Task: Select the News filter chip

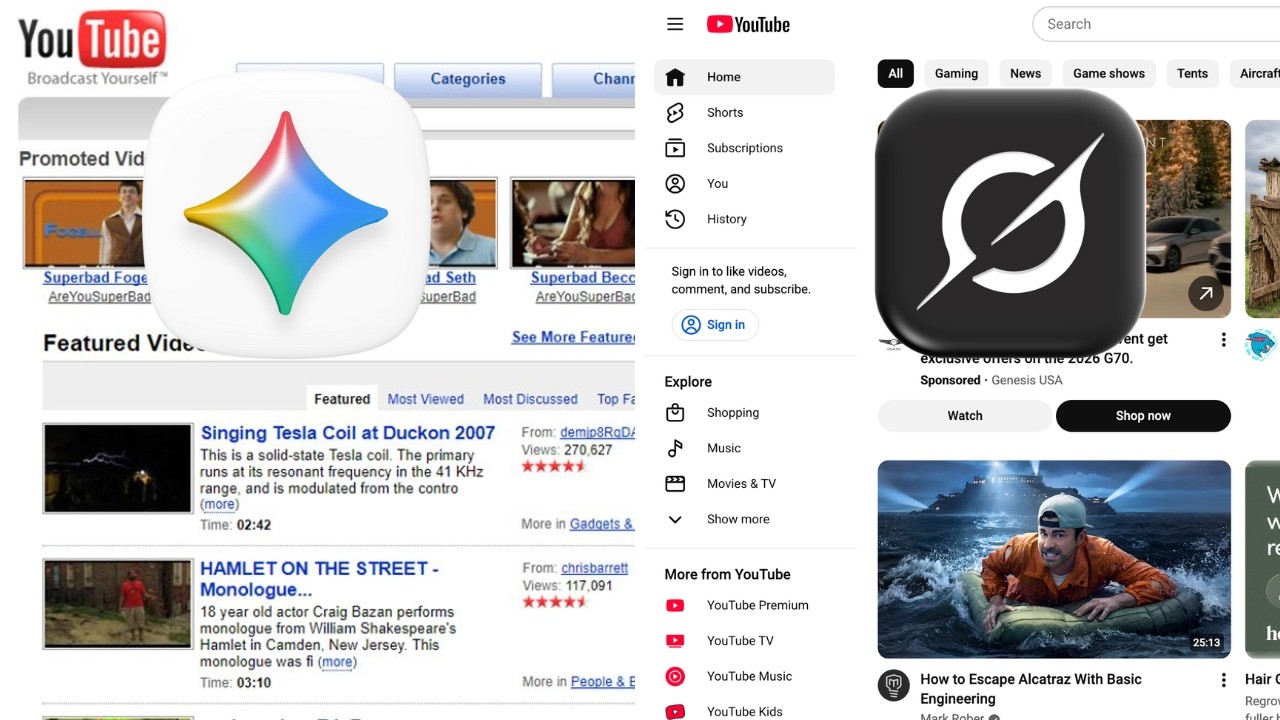Action: (x=1025, y=73)
